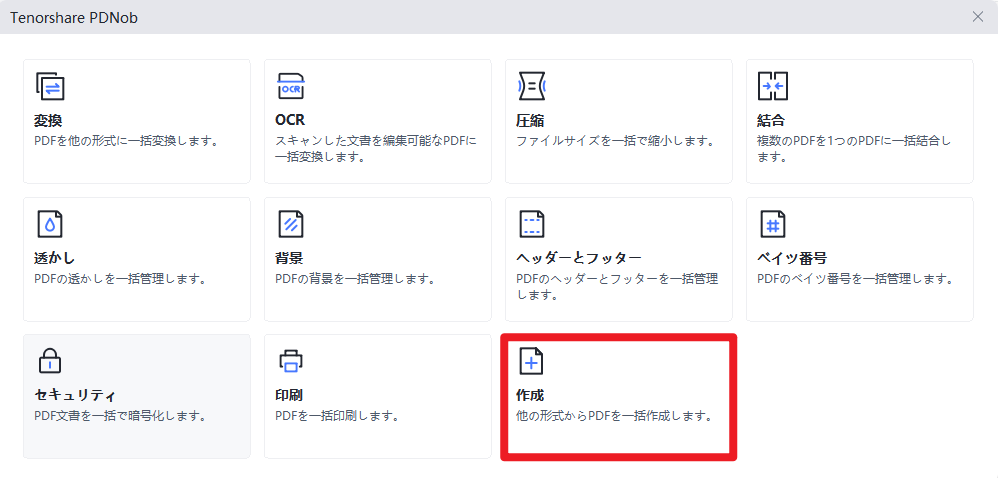Select the ベイツ番号 heading
Screen dimensions: 998x478
pos(792,258)
